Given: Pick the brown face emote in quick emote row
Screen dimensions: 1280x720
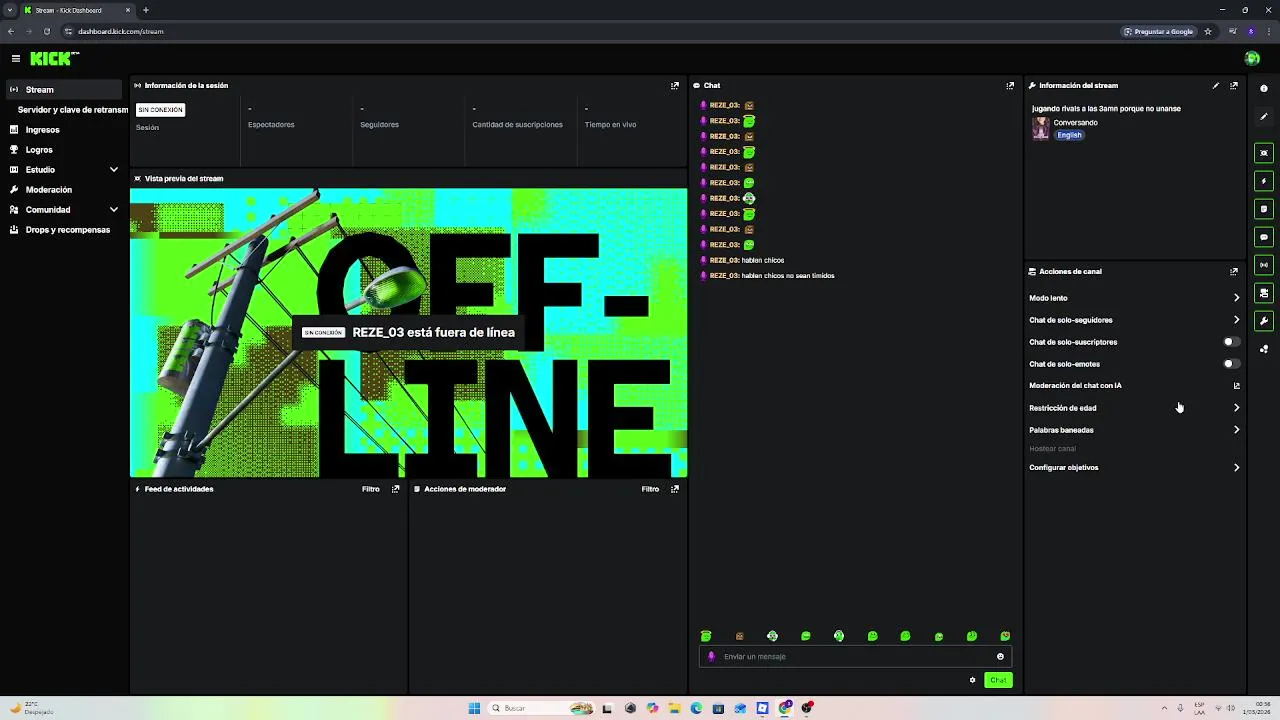Looking at the screenshot, I should tap(740, 636).
